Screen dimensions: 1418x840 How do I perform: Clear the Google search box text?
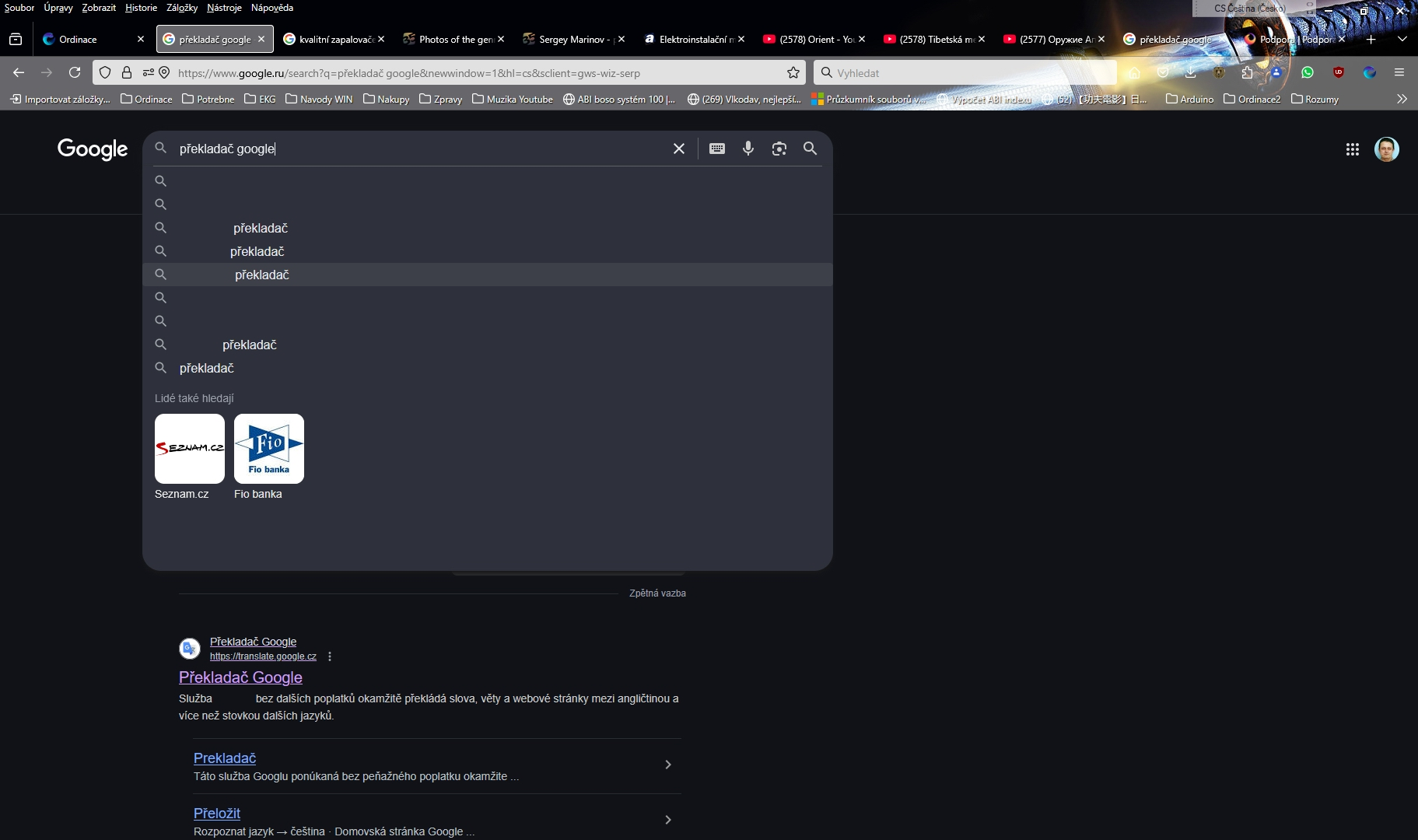coord(679,149)
